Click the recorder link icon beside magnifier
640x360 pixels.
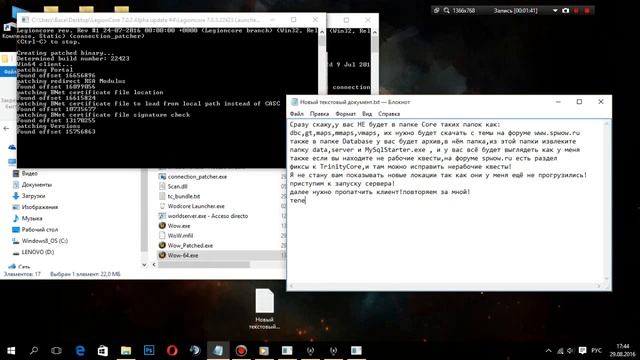(x=436, y=11)
